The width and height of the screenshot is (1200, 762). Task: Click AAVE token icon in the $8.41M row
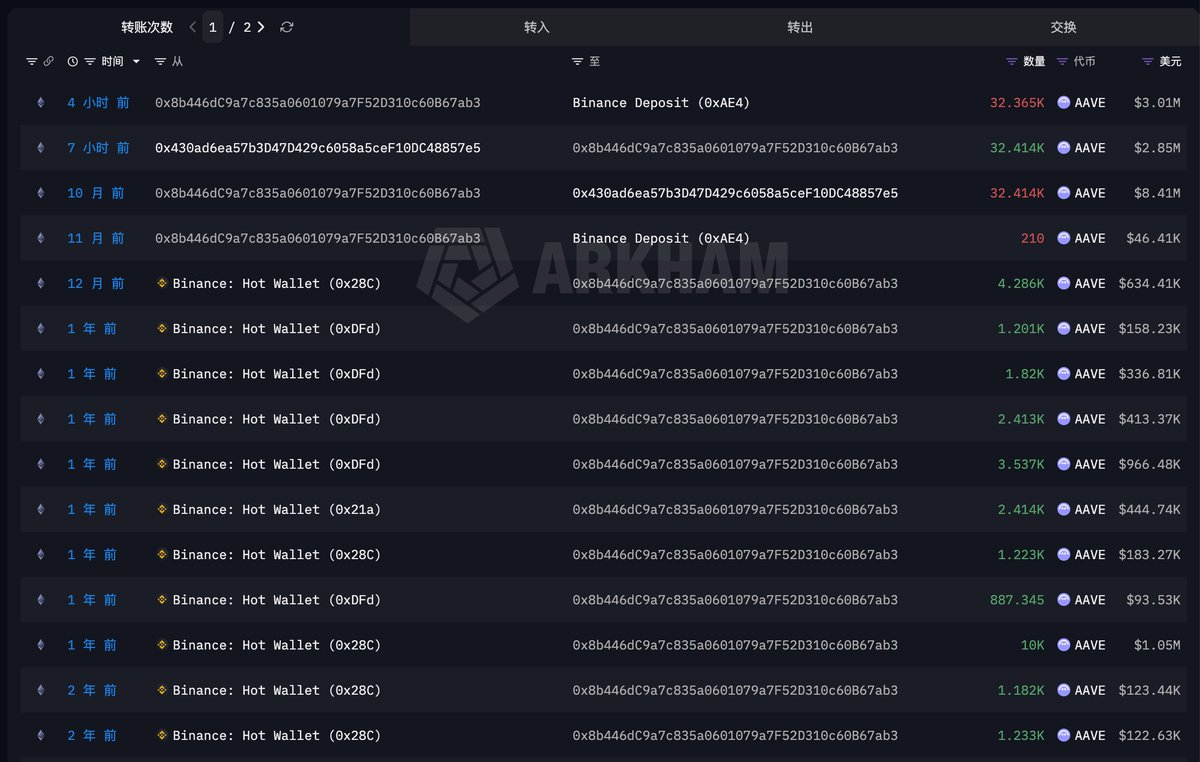pos(1064,193)
